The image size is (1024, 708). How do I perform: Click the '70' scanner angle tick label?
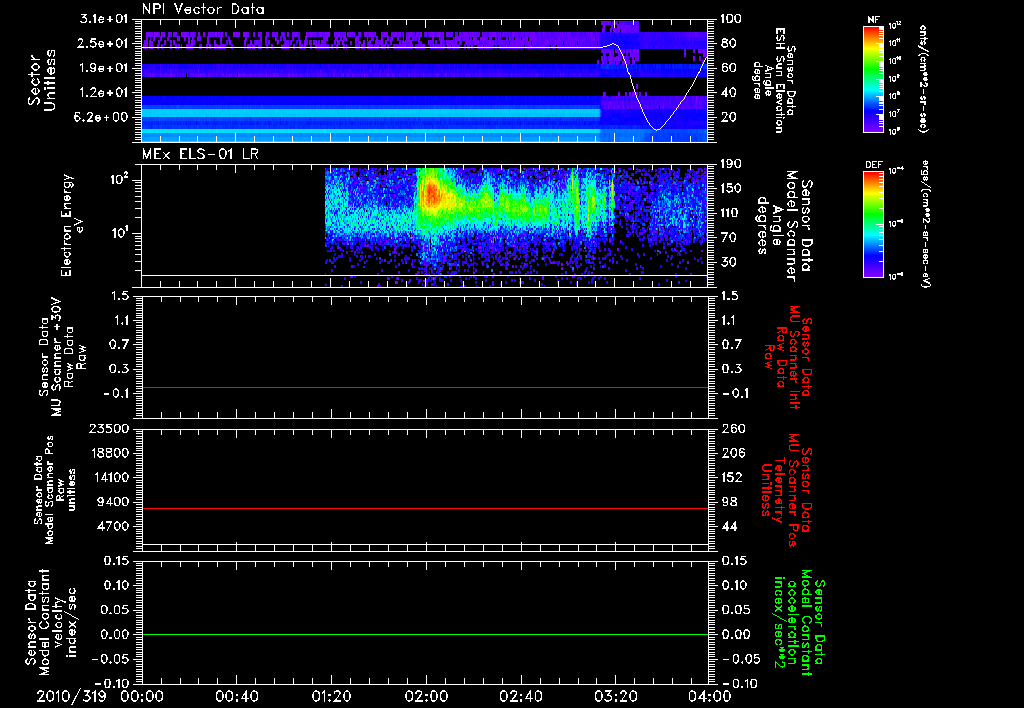tap(728, 237)
